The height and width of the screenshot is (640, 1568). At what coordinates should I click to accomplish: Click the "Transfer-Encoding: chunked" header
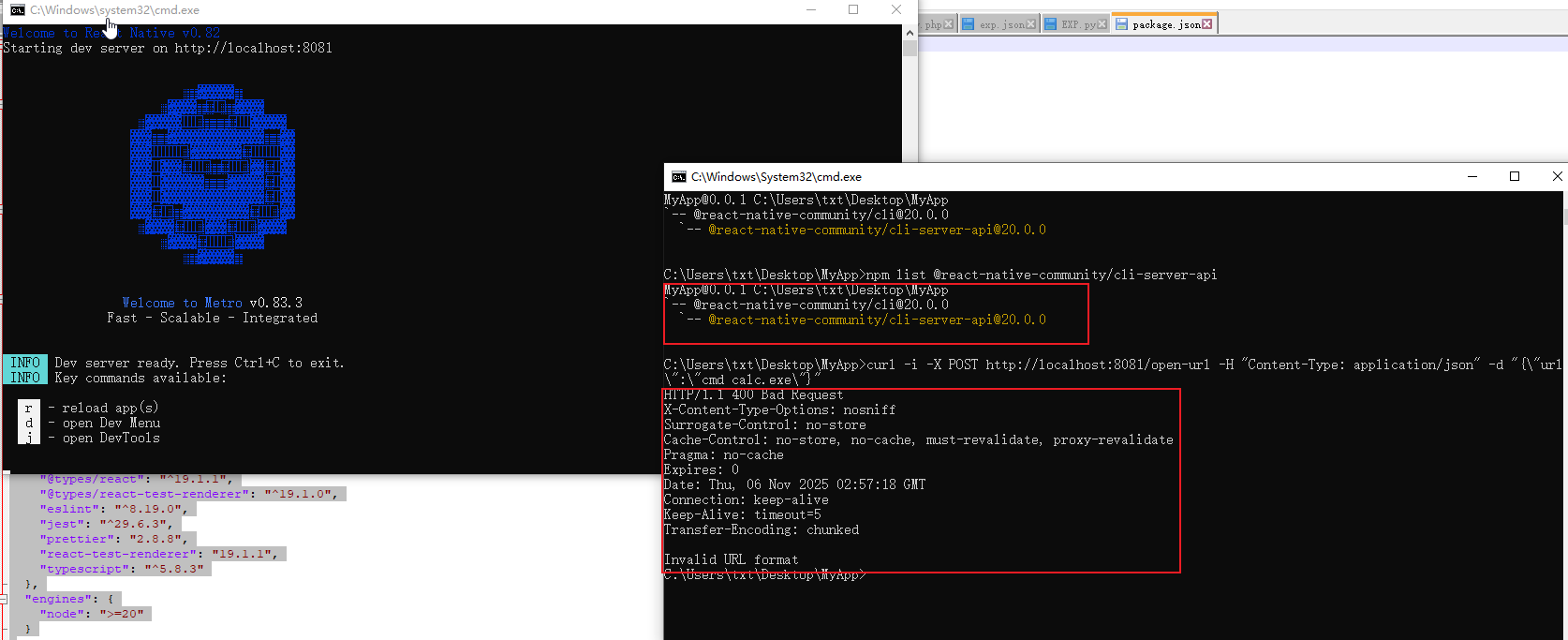761,529
